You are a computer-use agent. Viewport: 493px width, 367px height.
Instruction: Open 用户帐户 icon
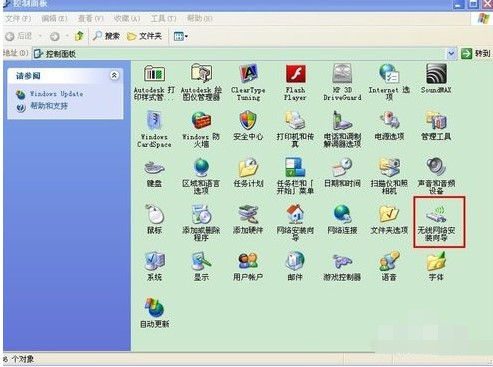[x=248, y=261]
